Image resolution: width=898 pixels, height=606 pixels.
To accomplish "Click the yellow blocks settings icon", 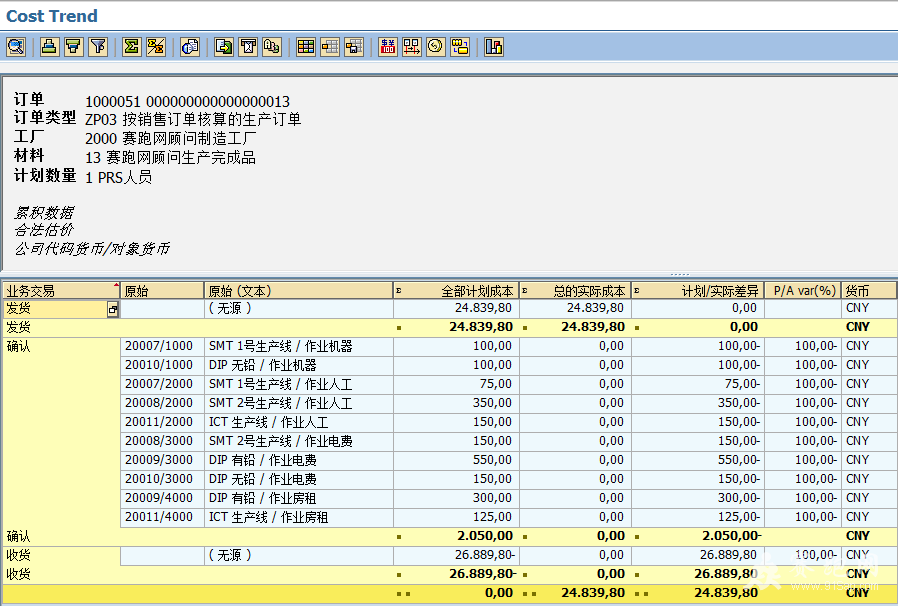I will coord(460,47).
